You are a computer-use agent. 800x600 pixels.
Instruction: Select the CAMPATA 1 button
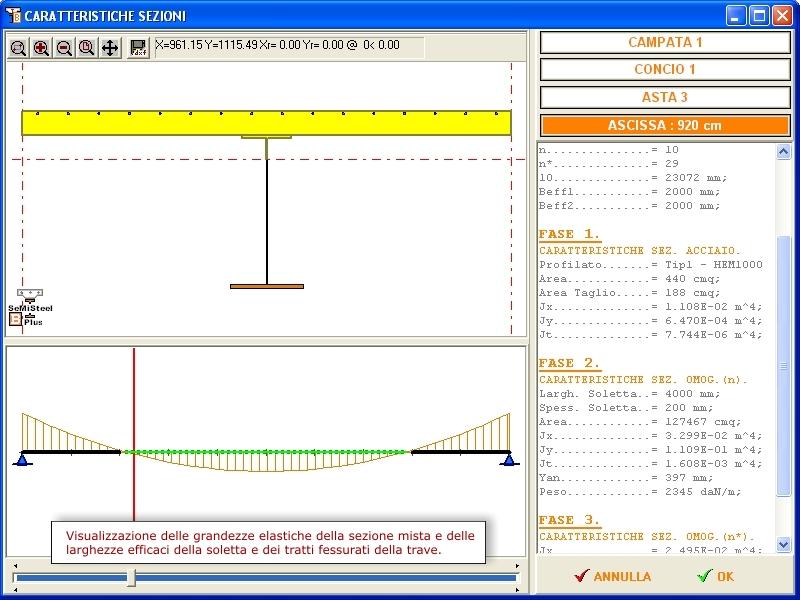click(665, 42)
